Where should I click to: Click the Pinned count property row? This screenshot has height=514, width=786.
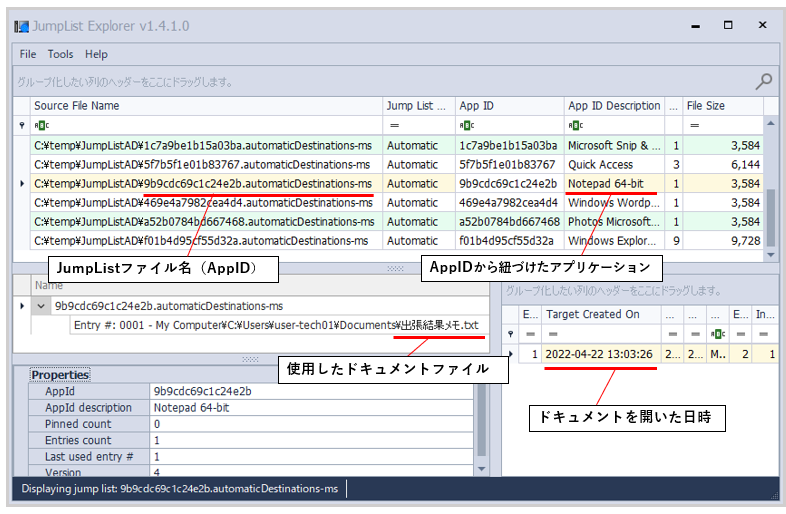(251, 424)
